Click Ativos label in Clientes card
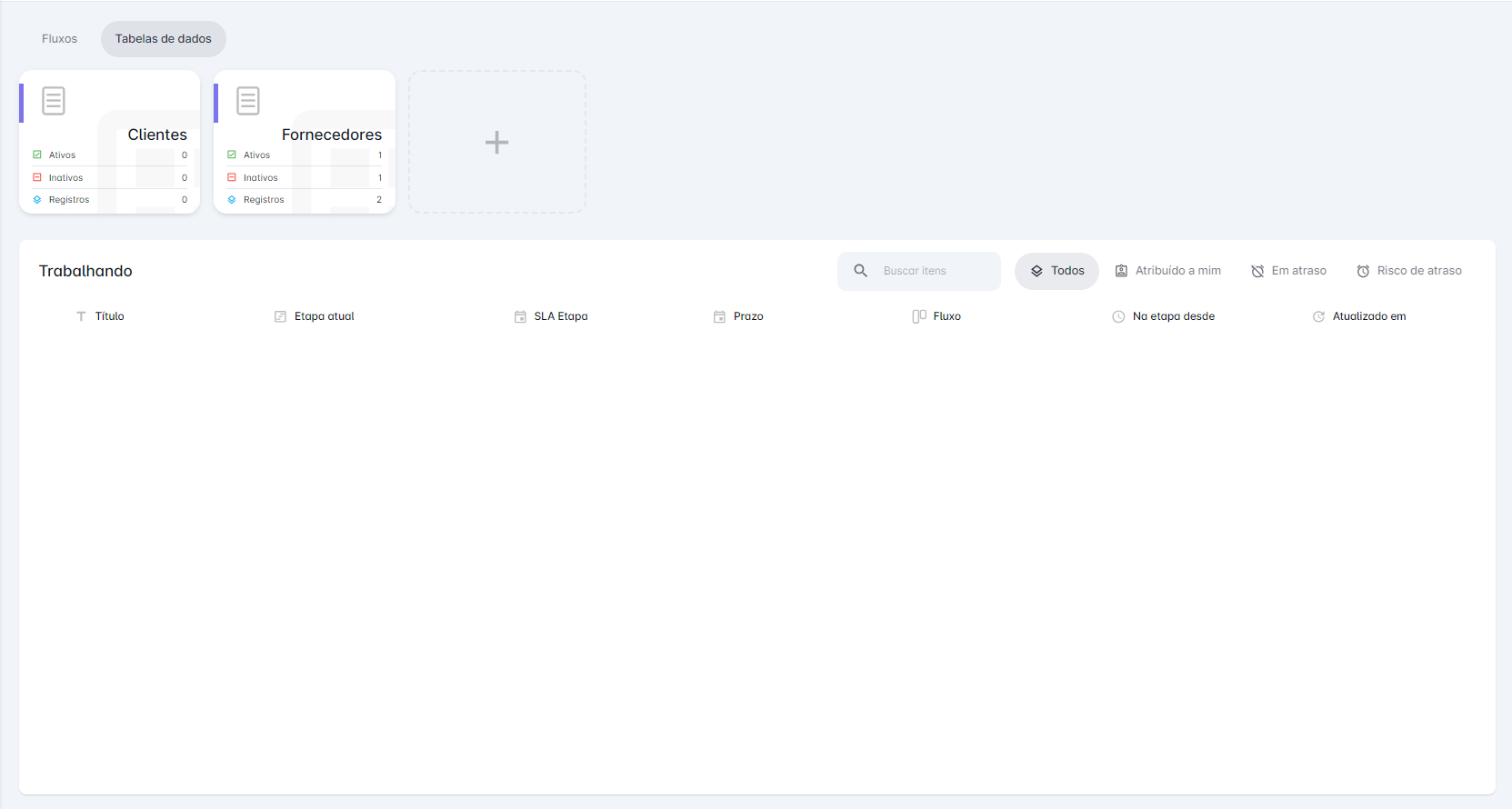The image size is (1512, 809). 62,155
